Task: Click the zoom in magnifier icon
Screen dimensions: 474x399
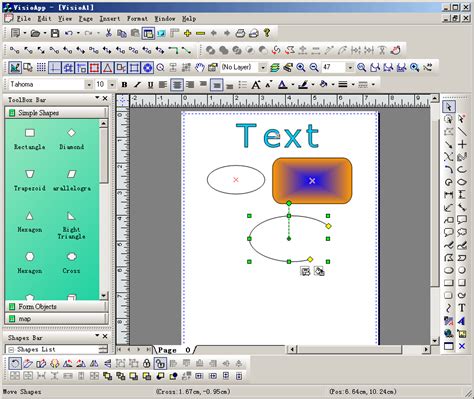Action: (x=301, y=68)
